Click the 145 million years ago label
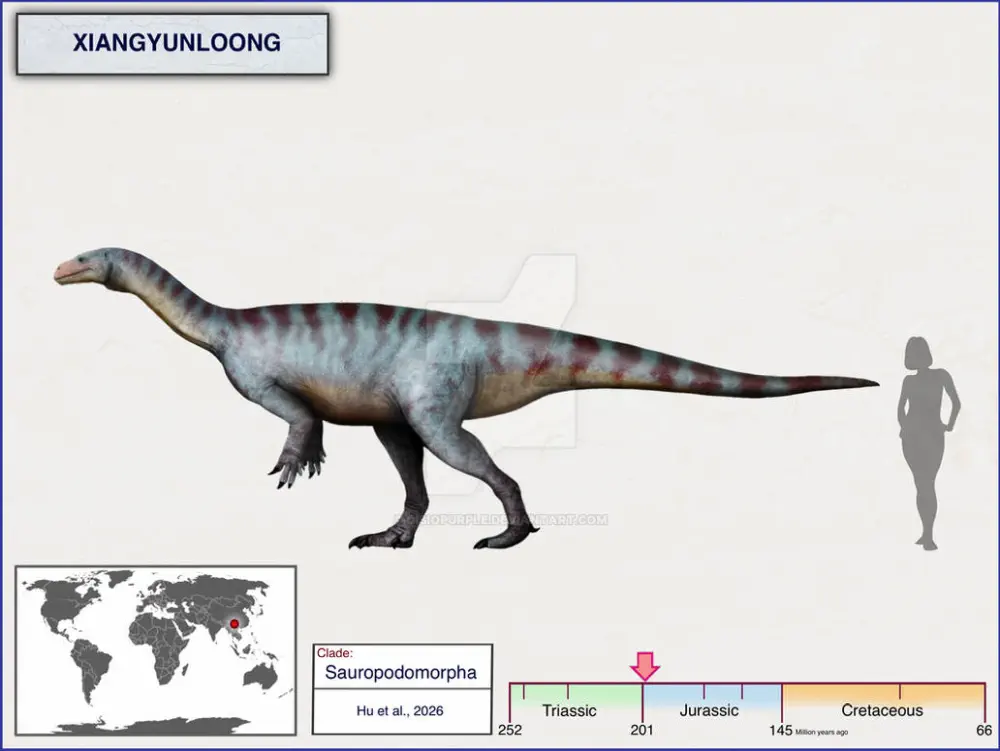Viewport: 1000px width, 751px height. tap(782, 731)
